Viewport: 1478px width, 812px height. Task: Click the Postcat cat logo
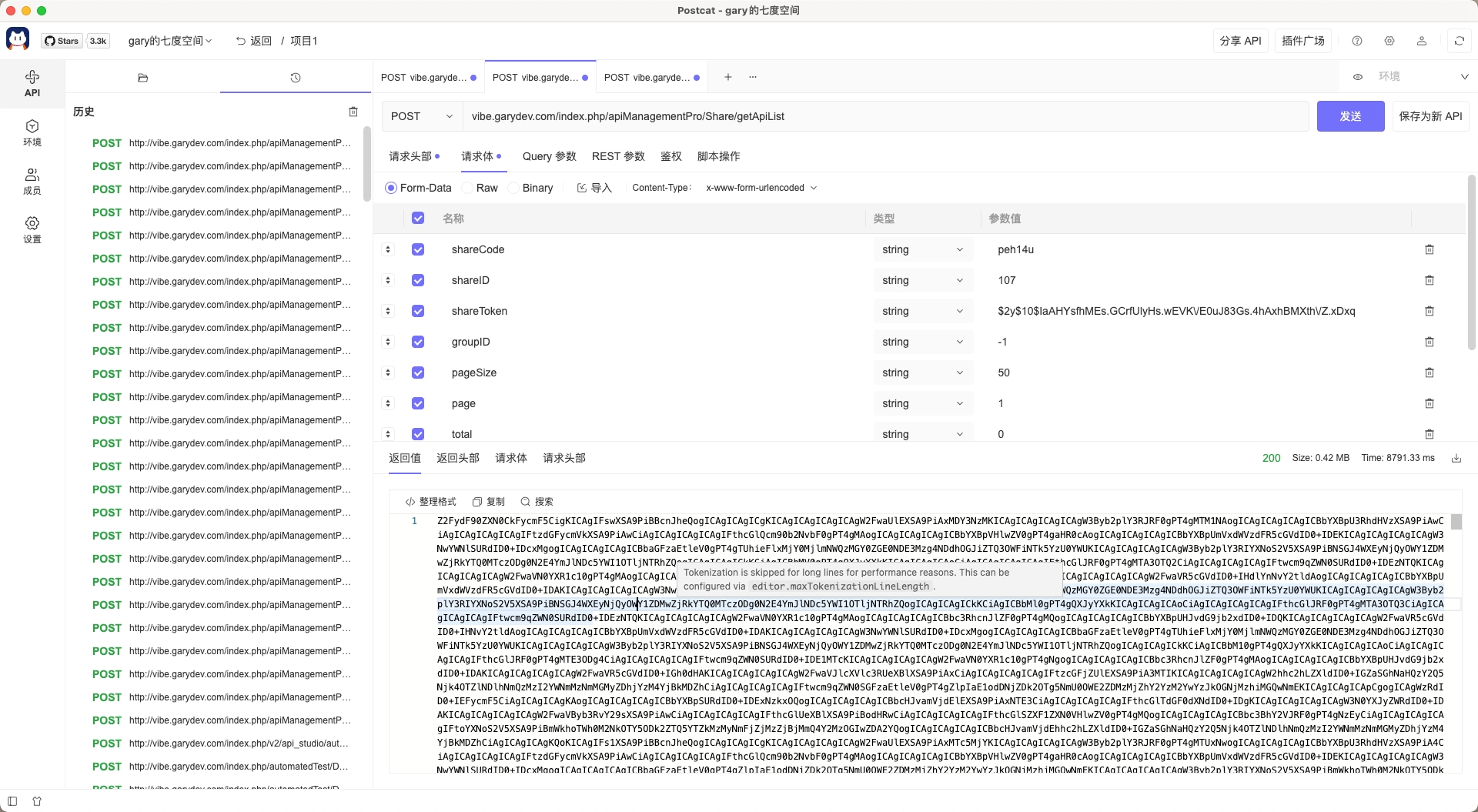(18, 40)
